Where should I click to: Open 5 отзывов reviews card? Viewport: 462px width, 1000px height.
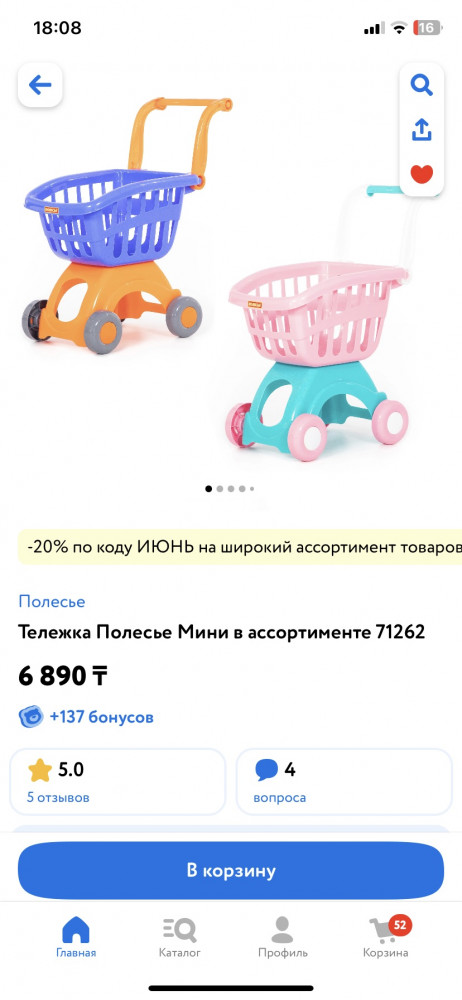click(x=117, y=782)
